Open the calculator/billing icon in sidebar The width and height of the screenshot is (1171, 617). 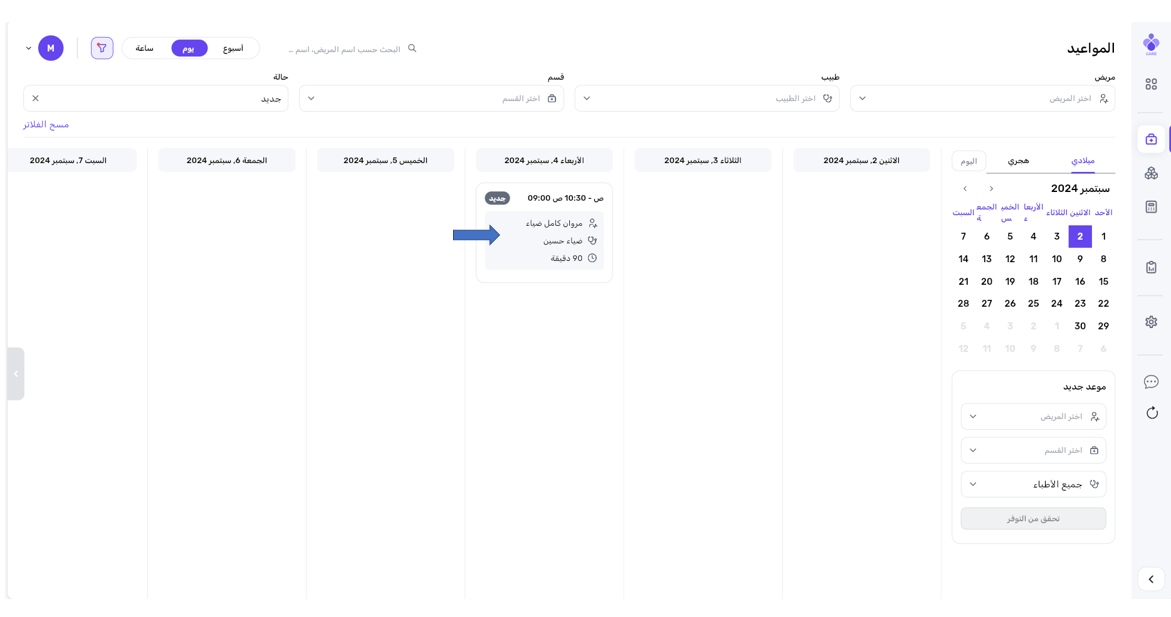point(1151,207)
